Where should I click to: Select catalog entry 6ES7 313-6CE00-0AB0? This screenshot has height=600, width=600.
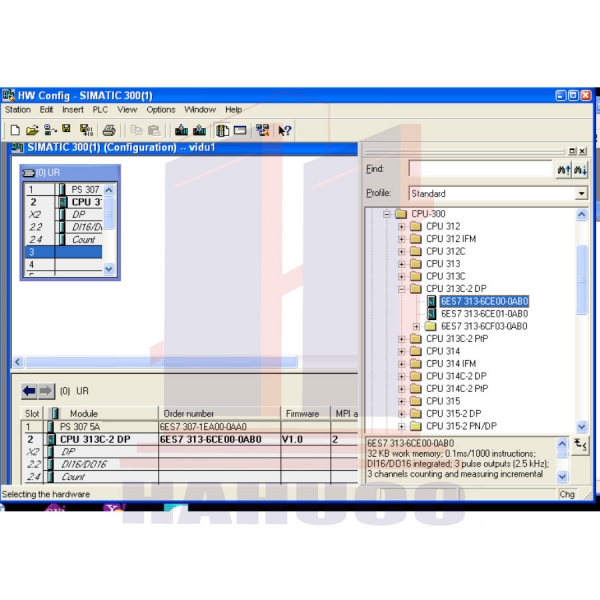[484, 302]
